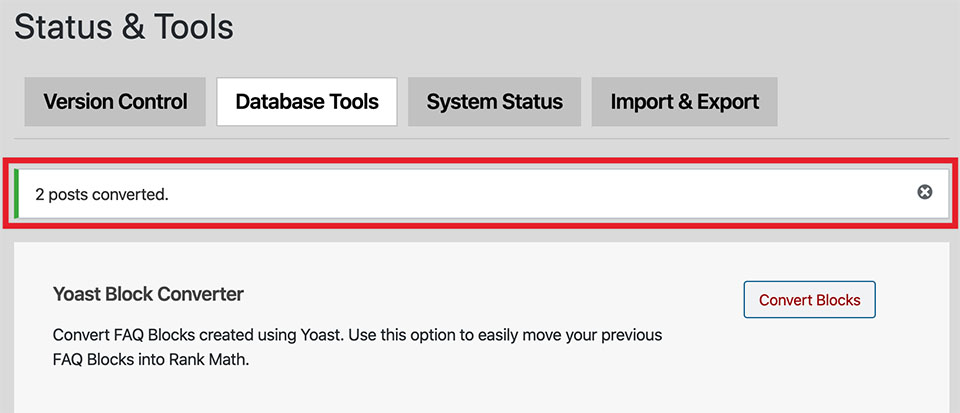The image size is (960, 413).
Task: Click the "2 posts converted." message text
Action: coord(102,194)
